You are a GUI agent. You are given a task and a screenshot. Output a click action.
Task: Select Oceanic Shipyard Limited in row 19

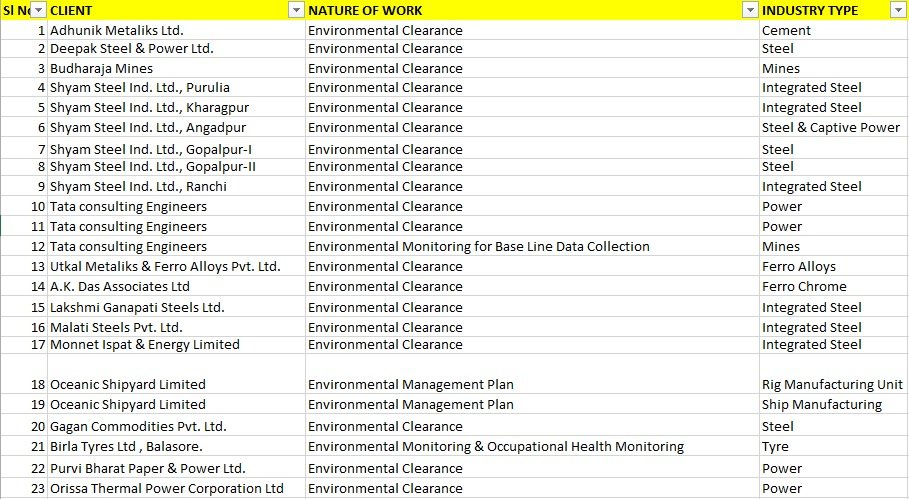(x=176, y=405)
